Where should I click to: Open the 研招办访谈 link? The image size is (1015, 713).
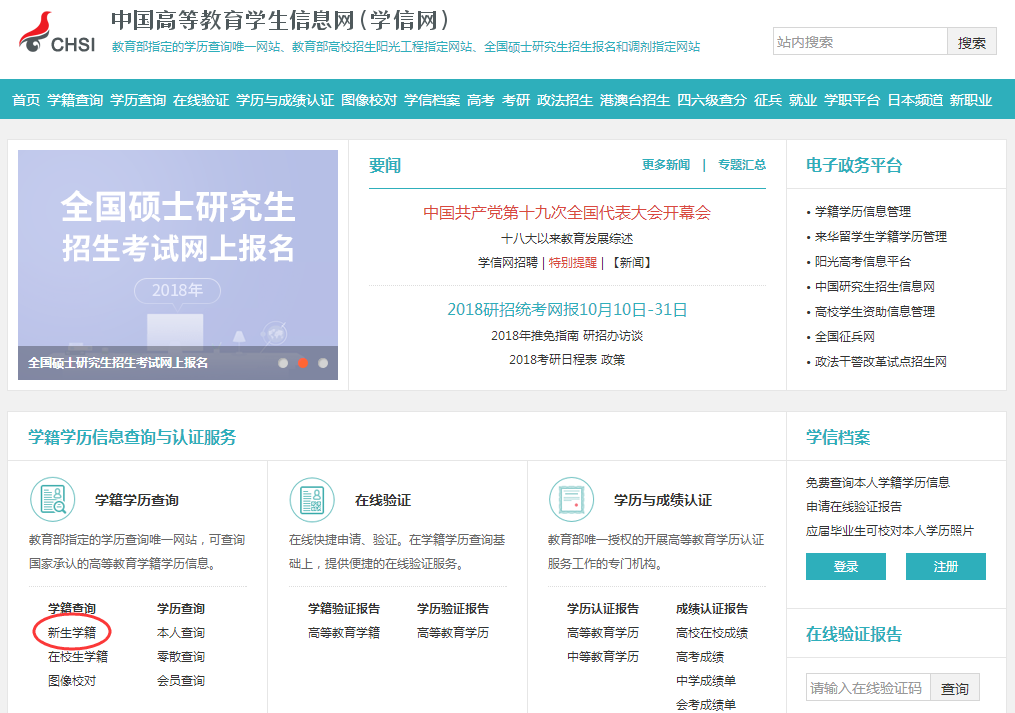[x=613, y=335]
